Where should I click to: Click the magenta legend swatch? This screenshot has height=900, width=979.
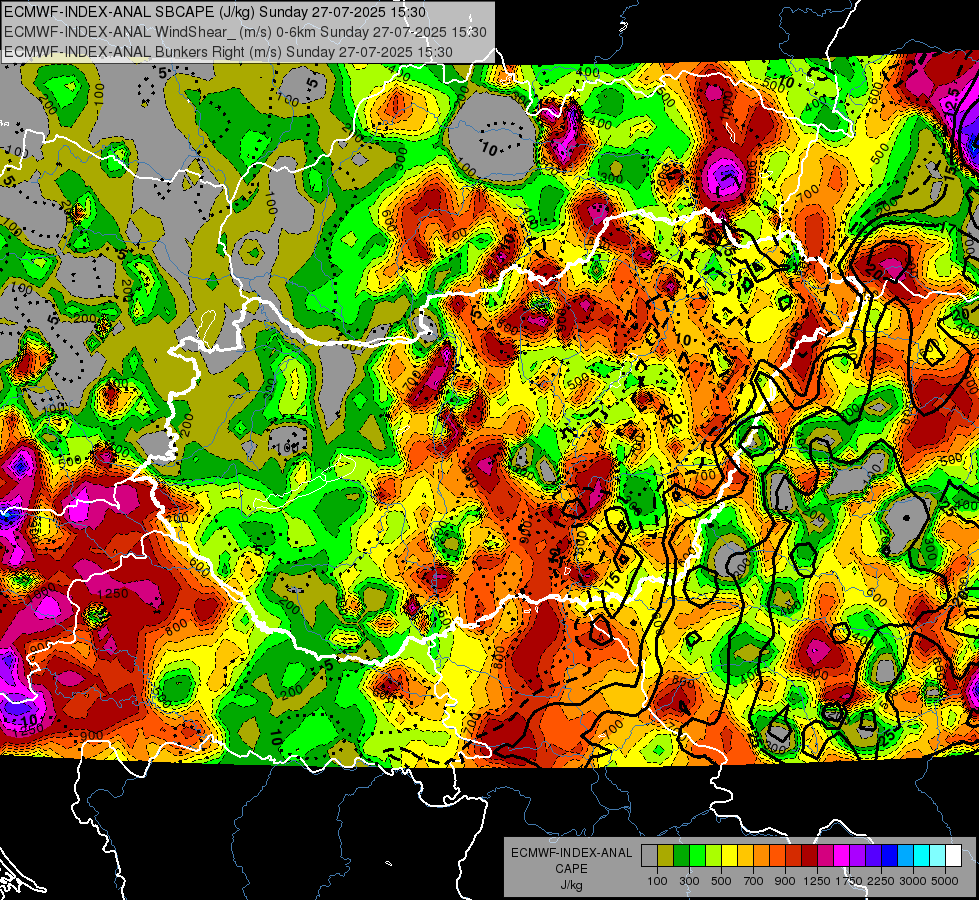(842, 856)
